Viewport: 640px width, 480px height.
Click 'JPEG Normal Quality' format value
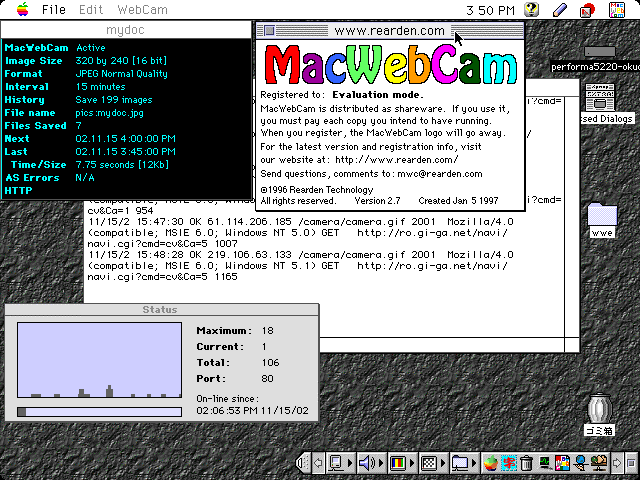(x=122, y=74)
